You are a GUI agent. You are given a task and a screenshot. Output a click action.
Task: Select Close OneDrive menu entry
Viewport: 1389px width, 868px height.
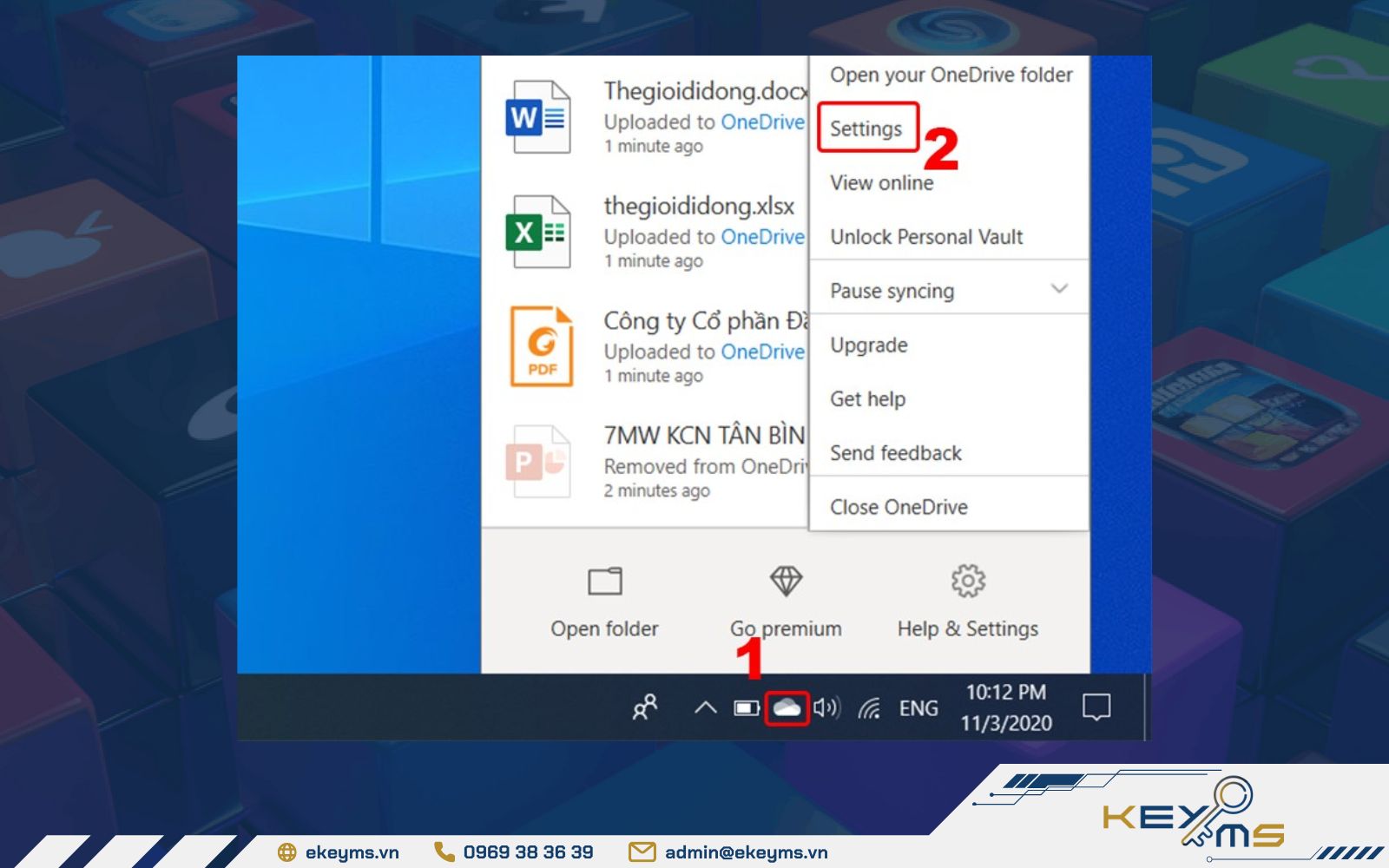(899, 507)
